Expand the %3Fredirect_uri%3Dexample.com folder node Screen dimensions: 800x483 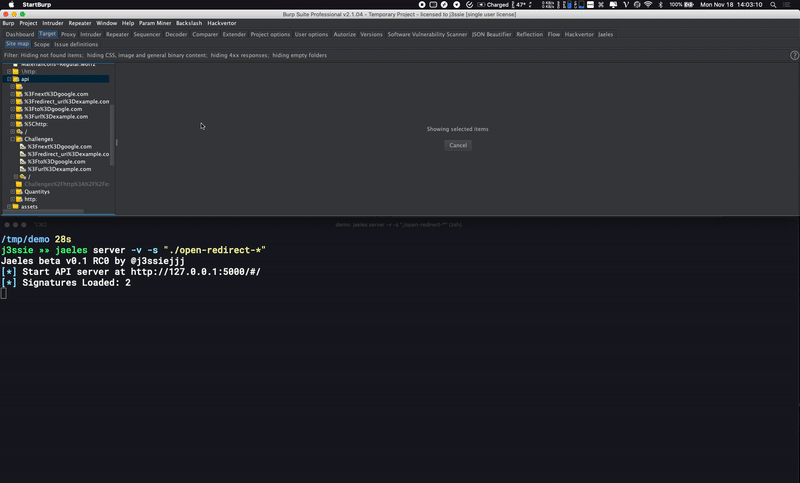point(13,101)
